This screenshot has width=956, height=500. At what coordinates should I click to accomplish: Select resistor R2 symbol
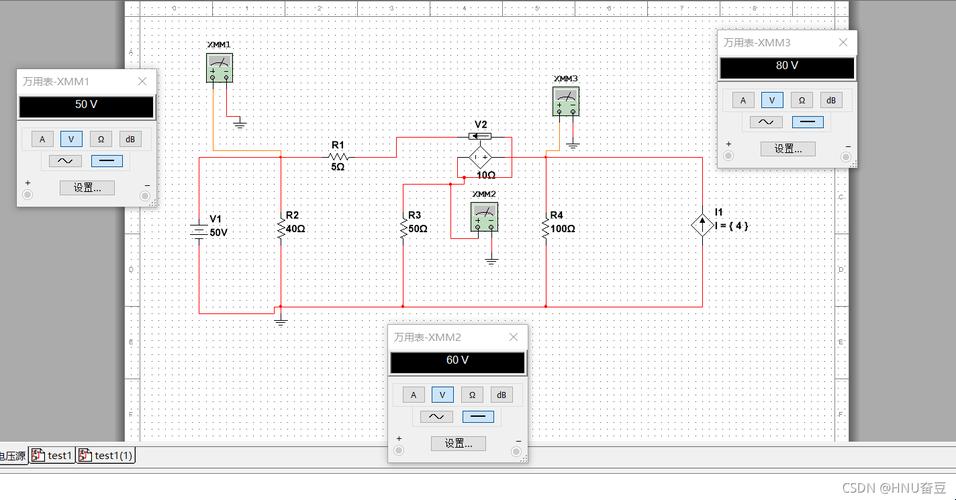click(x=281, y=229)
